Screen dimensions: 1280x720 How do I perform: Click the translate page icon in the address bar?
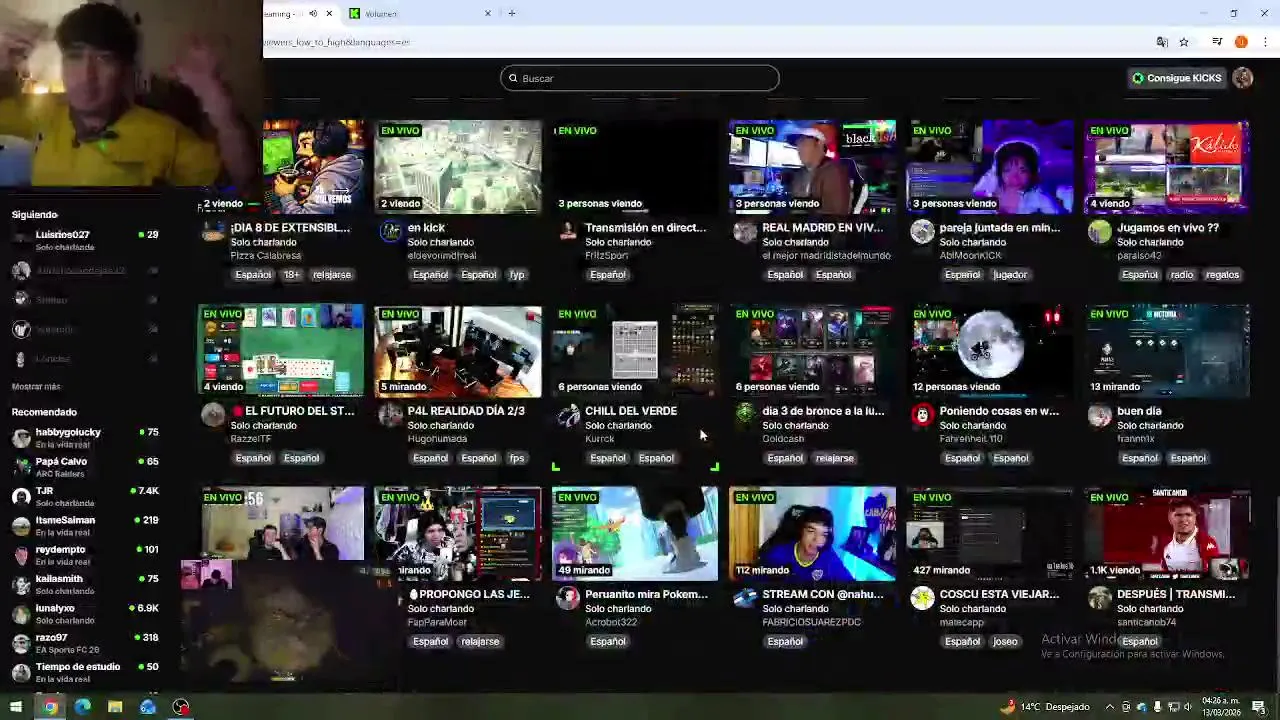click(1162, 42)
